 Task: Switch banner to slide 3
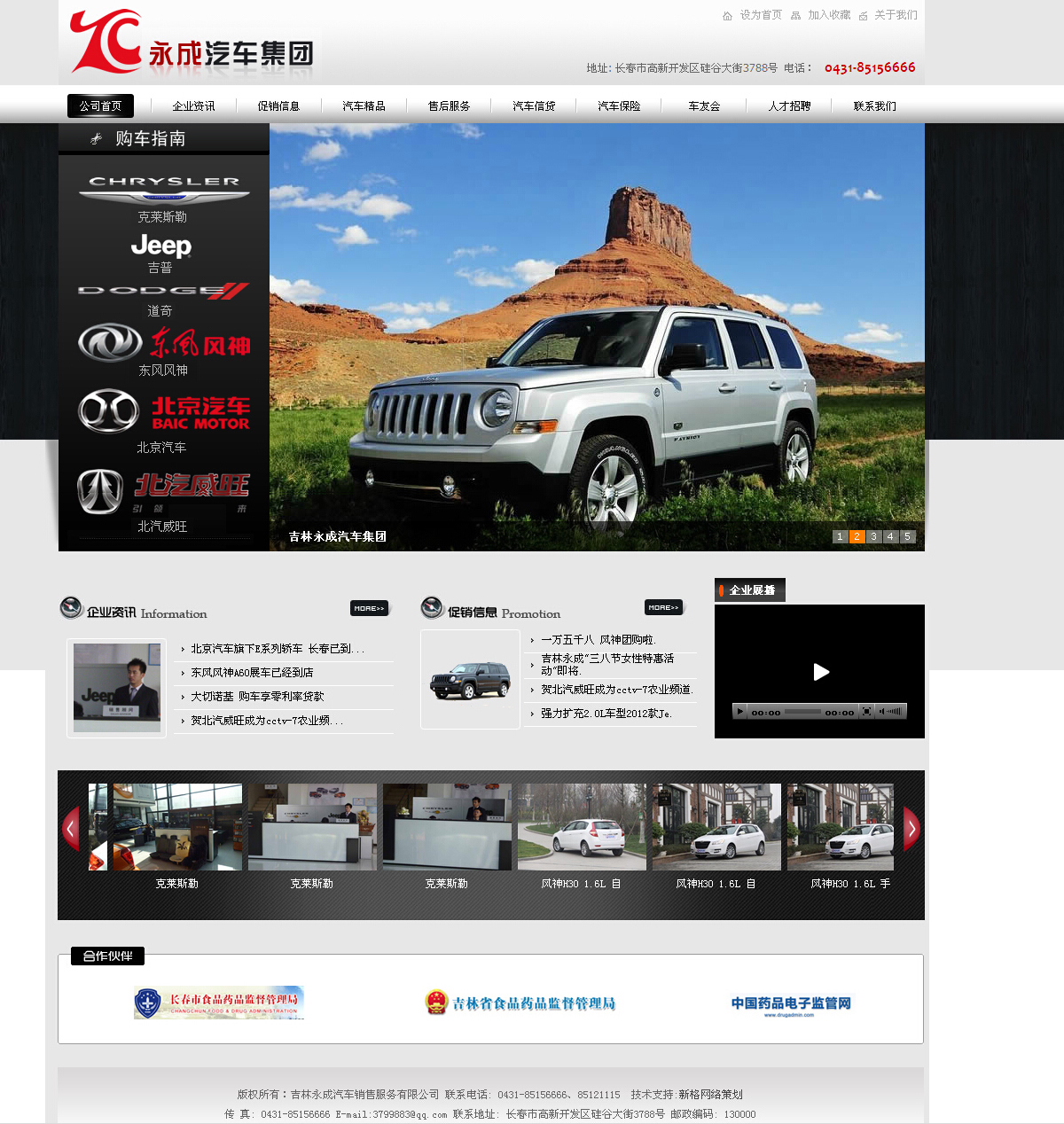873,536
